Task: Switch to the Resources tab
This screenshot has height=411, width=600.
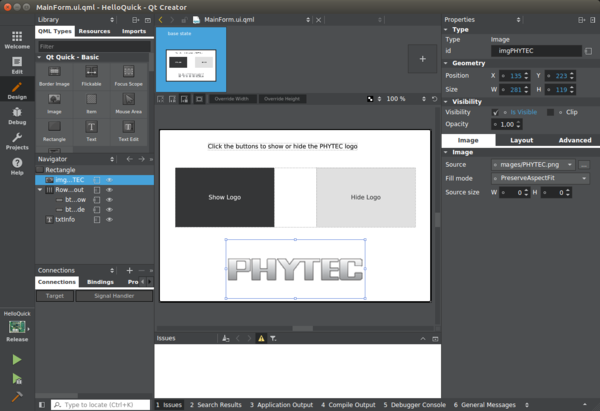Action: [x=95, y=31]
